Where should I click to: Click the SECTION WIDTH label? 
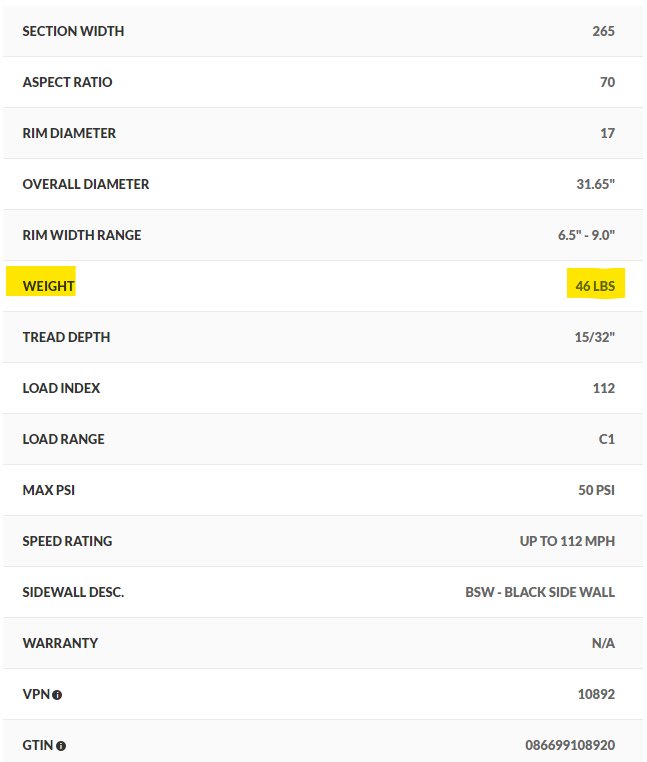pyautogui.click(x=73, y=31)
